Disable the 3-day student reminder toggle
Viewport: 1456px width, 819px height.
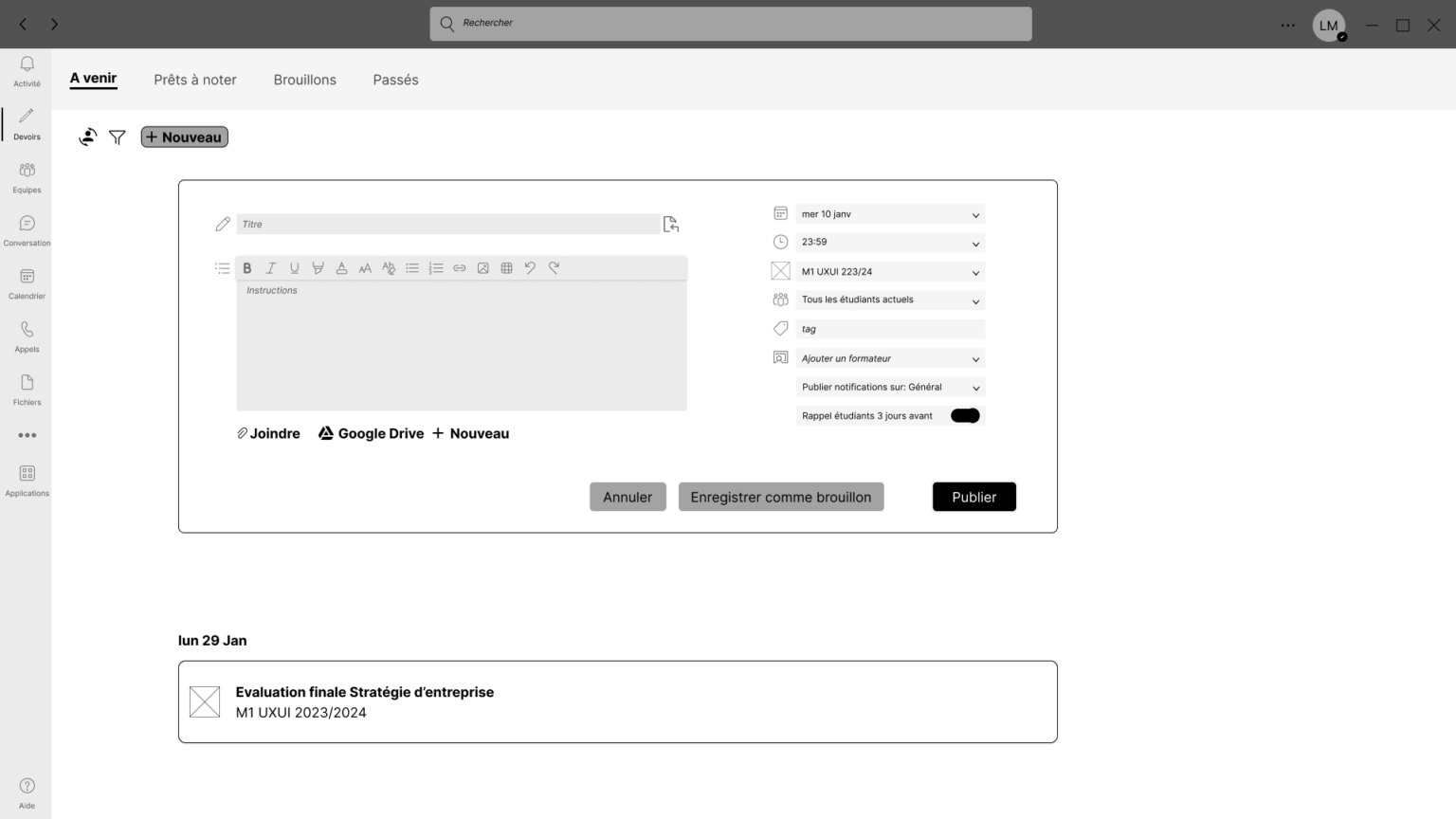pos(965,416)
